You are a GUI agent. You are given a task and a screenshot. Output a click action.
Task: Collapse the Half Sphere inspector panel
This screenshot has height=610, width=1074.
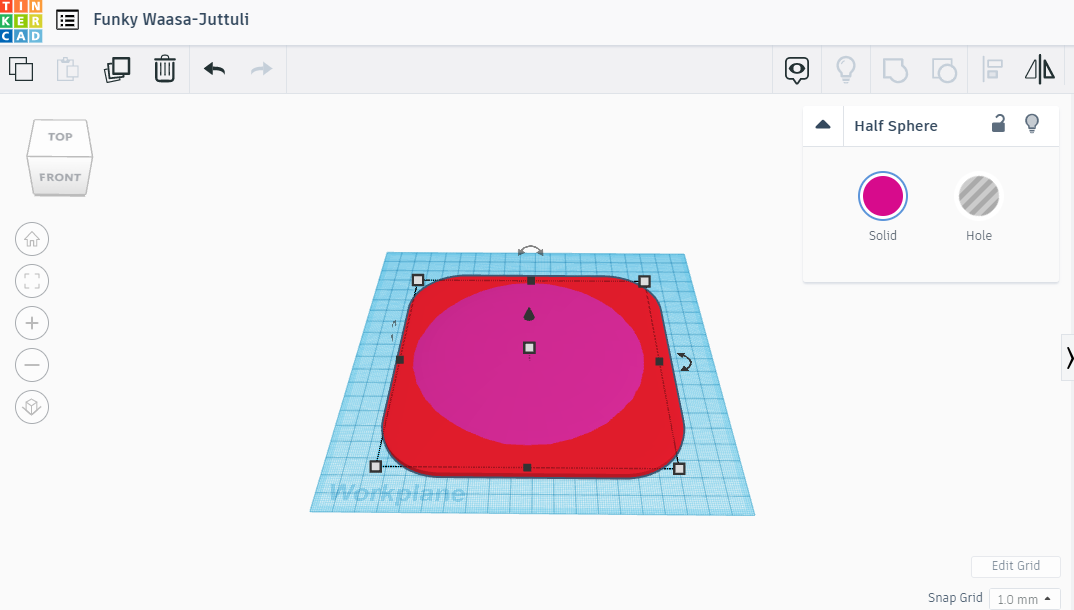(823, 125)
